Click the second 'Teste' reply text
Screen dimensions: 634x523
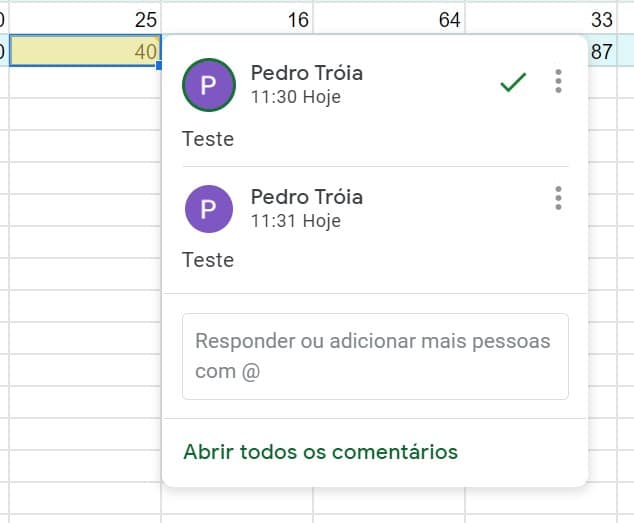click(208, 260)
